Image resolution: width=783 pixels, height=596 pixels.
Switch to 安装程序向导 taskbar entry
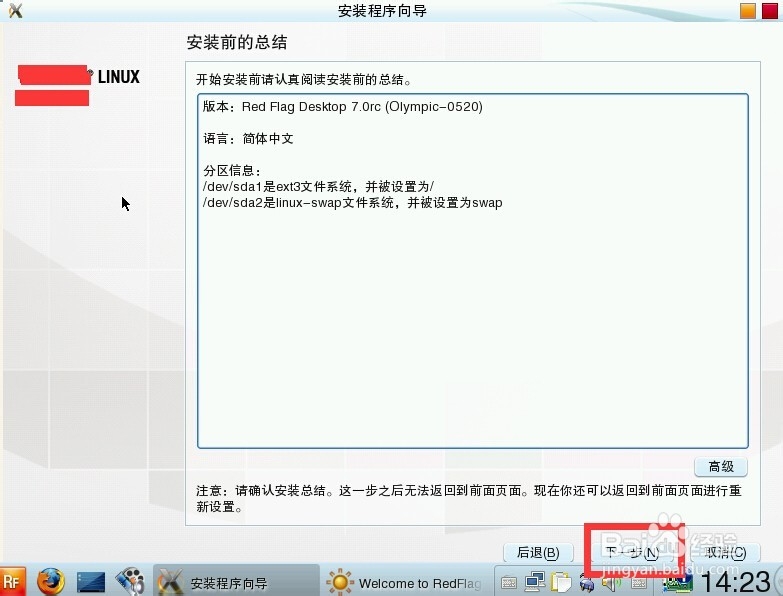pyautogui.click(x=236, y=582)
